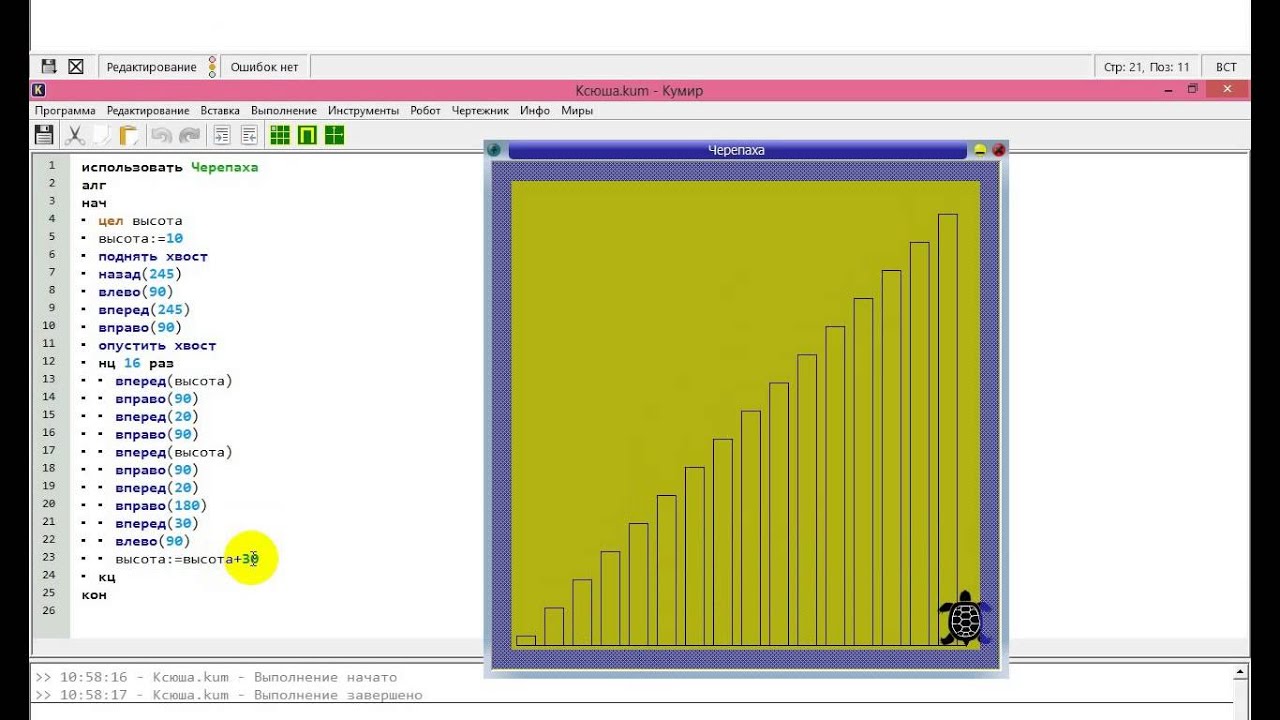Click the Kumir K logo in title bar

40,90
